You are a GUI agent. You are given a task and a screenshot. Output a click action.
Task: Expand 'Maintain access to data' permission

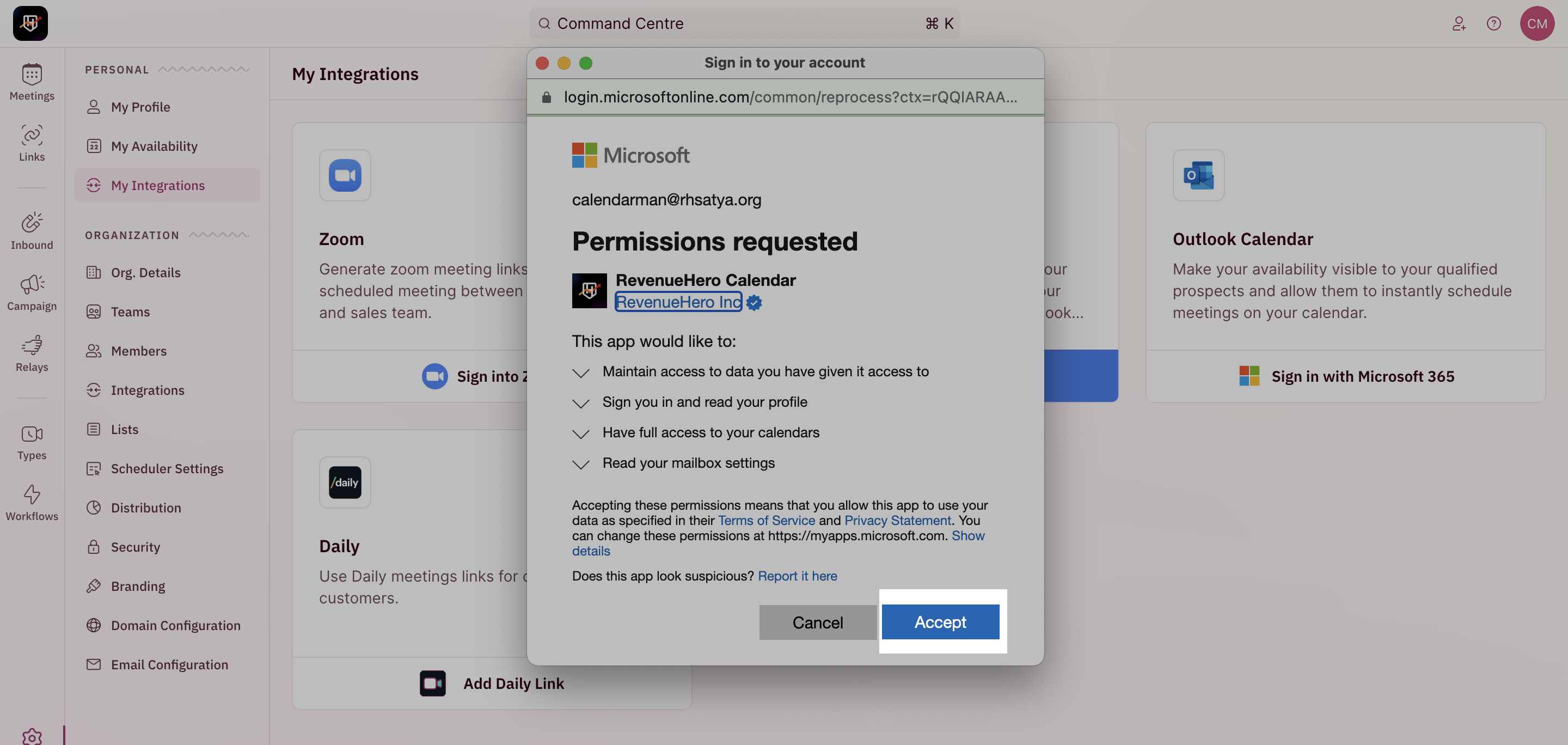coord(581,373)
